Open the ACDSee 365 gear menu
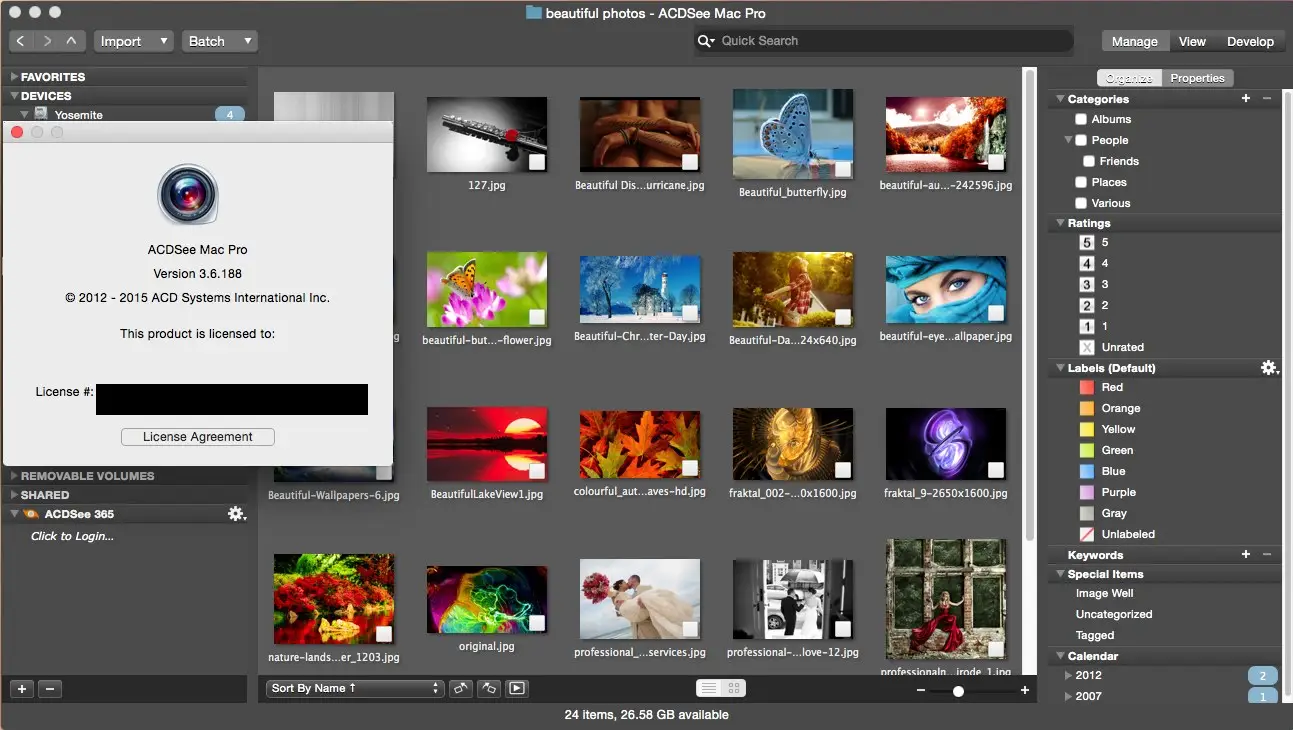This screenshot has width=1293, height=730. tap(236, 514)
